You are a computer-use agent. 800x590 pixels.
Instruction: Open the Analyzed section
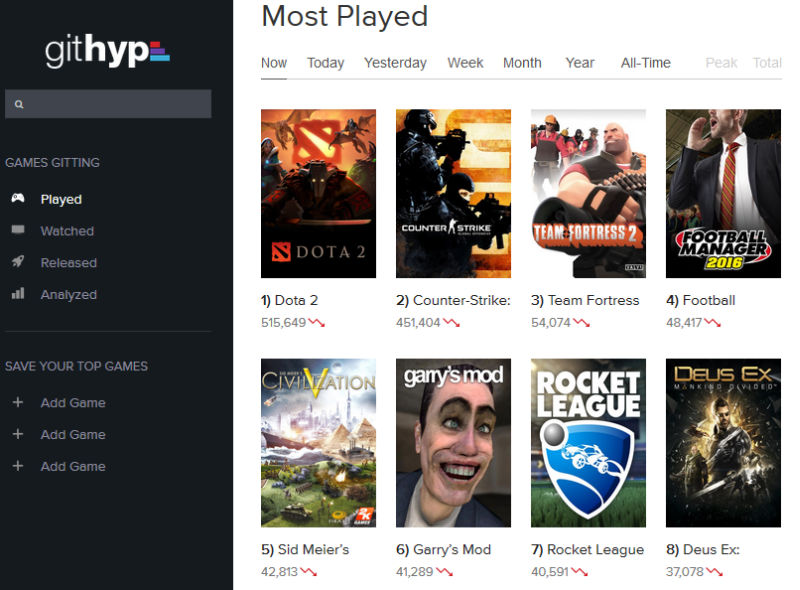click(69, 294)
